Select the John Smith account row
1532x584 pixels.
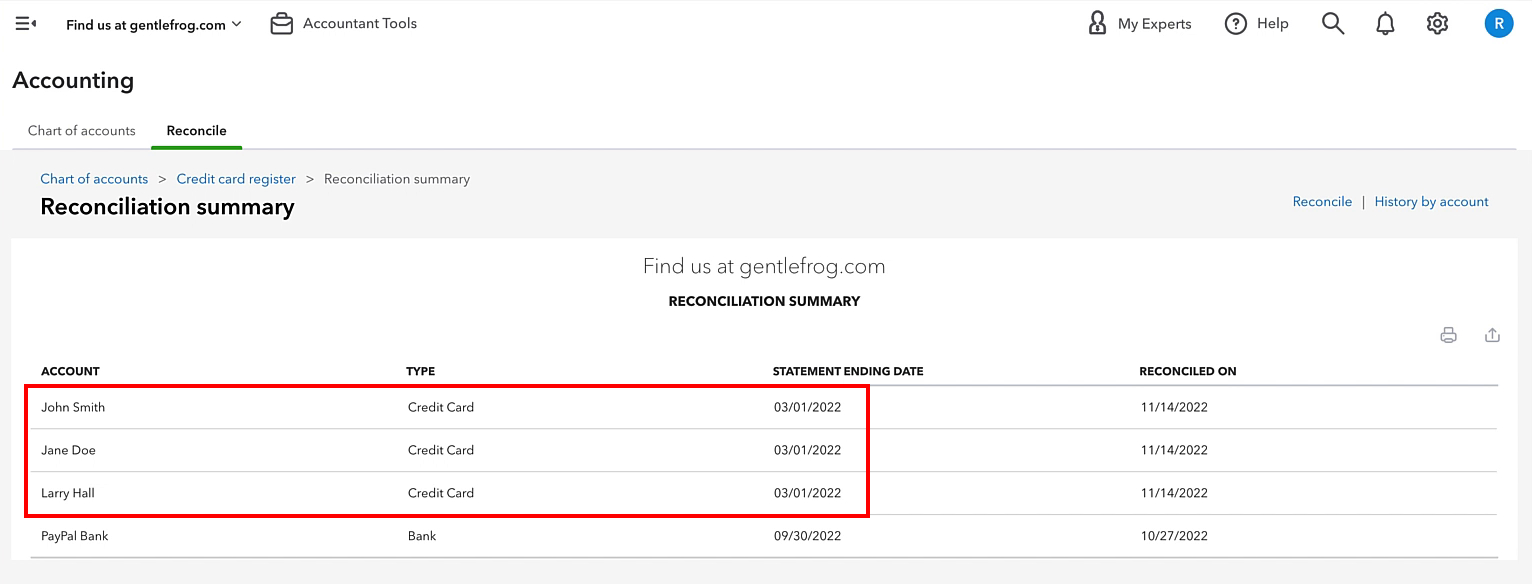[x=763, y=407]
